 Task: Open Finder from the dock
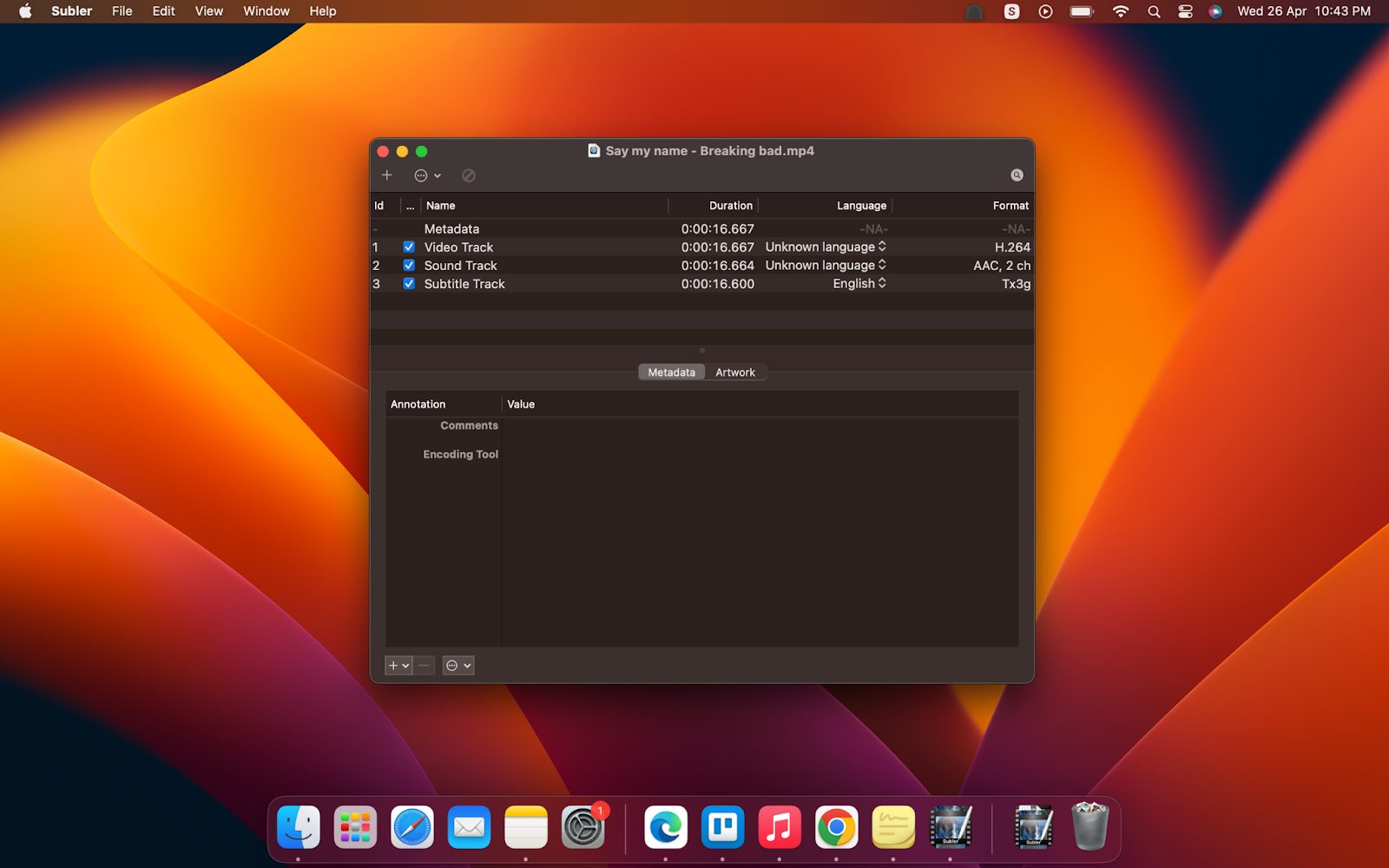tap(298, 827)
